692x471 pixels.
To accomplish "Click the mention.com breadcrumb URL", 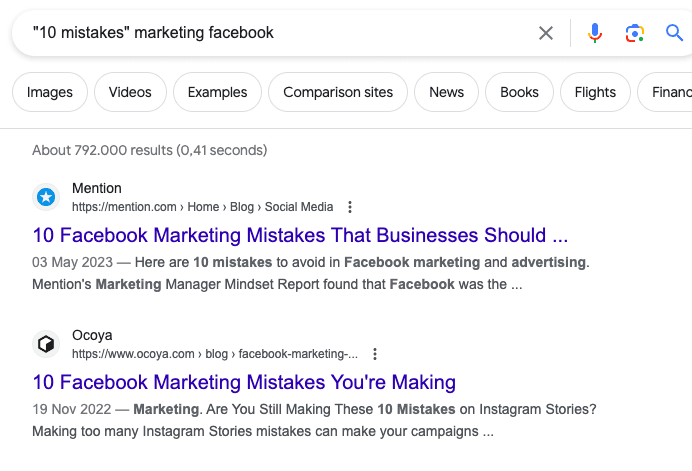I will (x=202, y=207).
